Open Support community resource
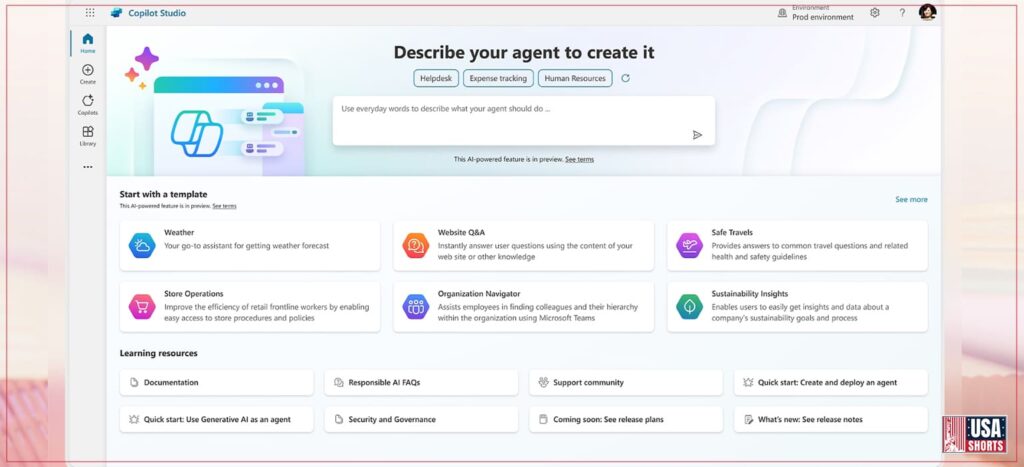Viewport: 1024px width, 467px height. pyautogui.click(x=626, y=383)
